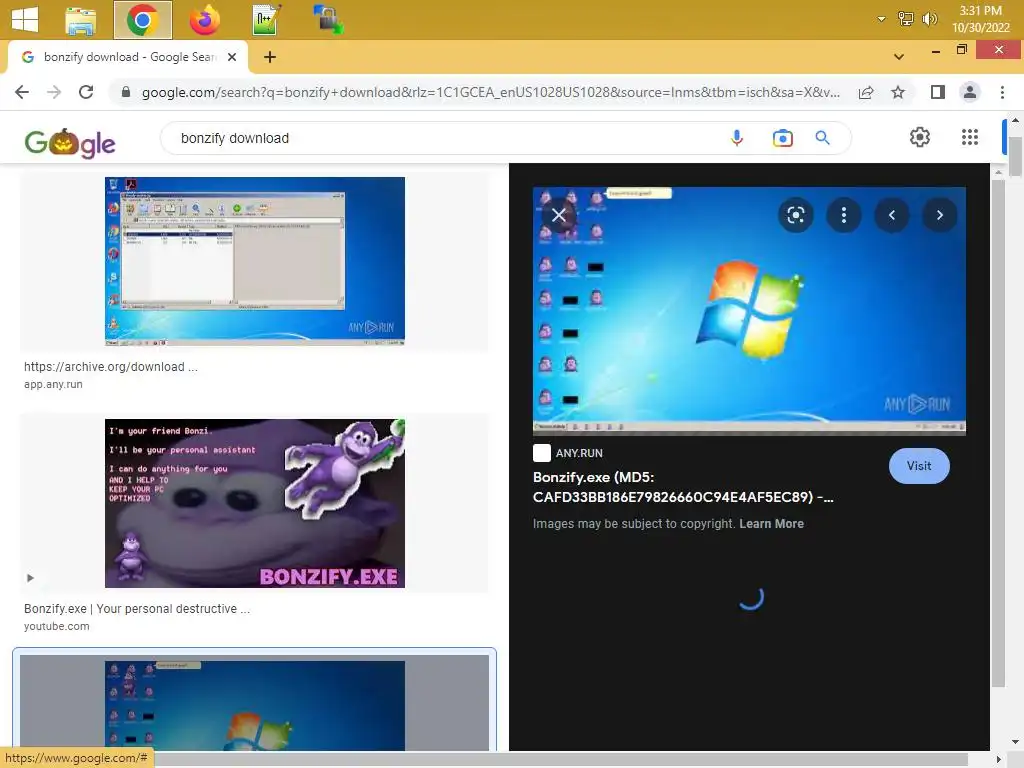Viewport: 1024px width, 768px height.
Task: Submit search with the magnifier icon
Action: click(x=822, y=138)
